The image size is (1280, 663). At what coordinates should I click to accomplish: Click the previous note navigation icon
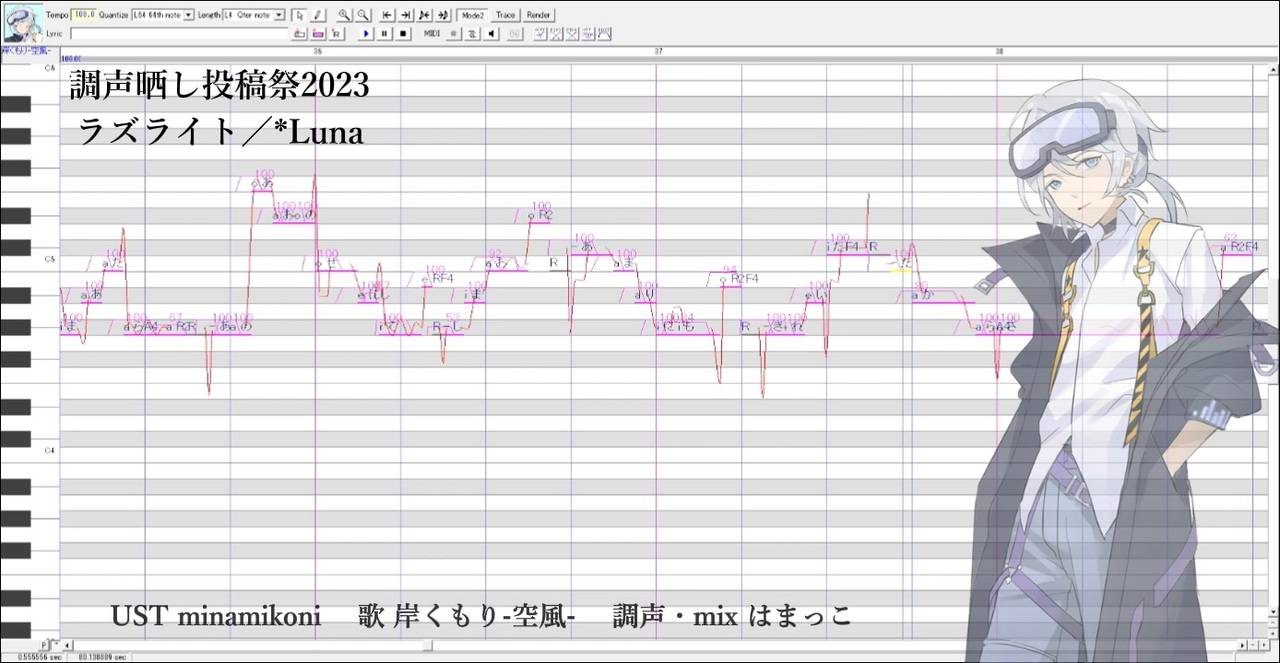click(x=424, y=15)
